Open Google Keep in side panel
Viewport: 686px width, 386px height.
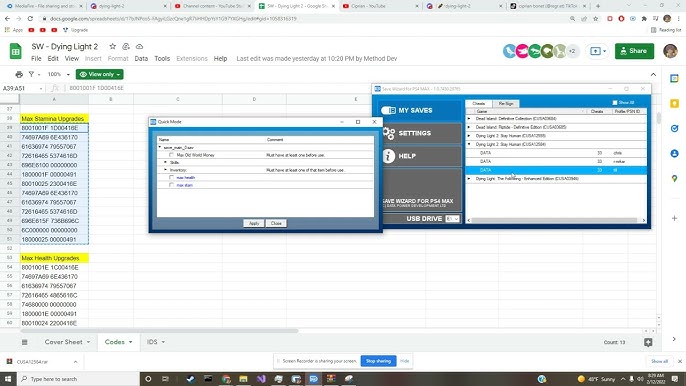[x=674, y=104]
